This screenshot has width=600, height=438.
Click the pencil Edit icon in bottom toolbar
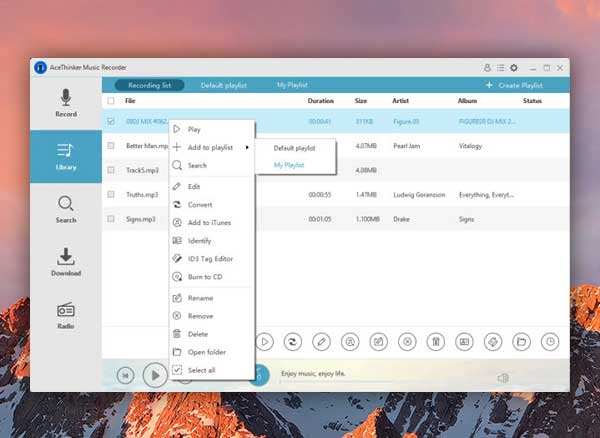(x=321, y=342)
